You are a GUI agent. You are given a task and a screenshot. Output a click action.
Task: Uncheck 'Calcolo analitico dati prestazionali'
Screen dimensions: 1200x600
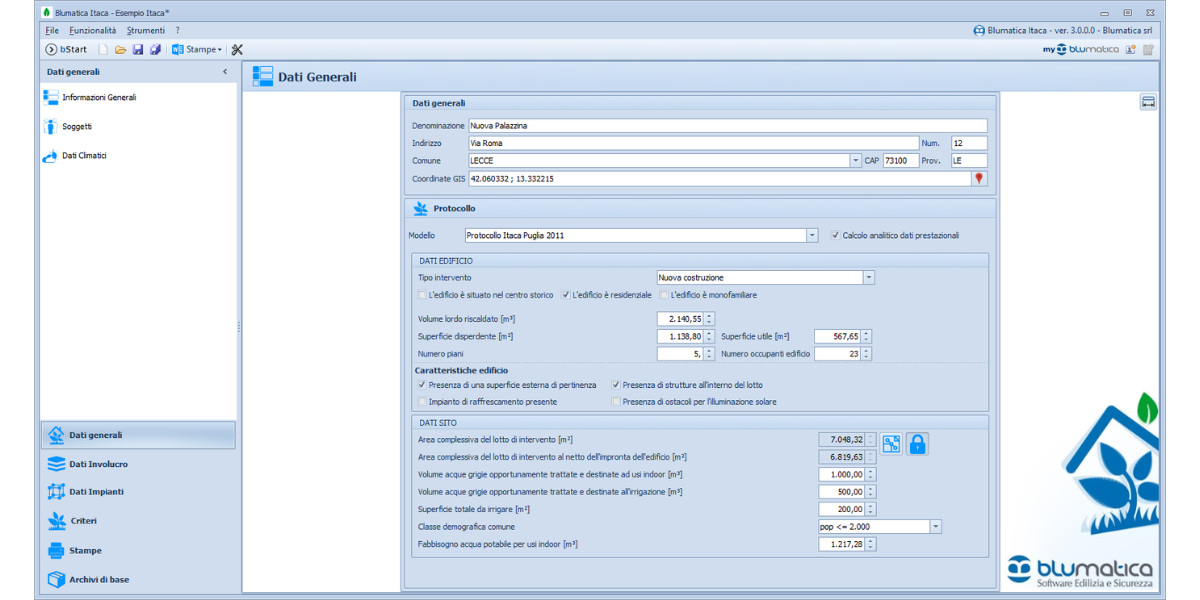pyautogui.click(x=835, y=236)
